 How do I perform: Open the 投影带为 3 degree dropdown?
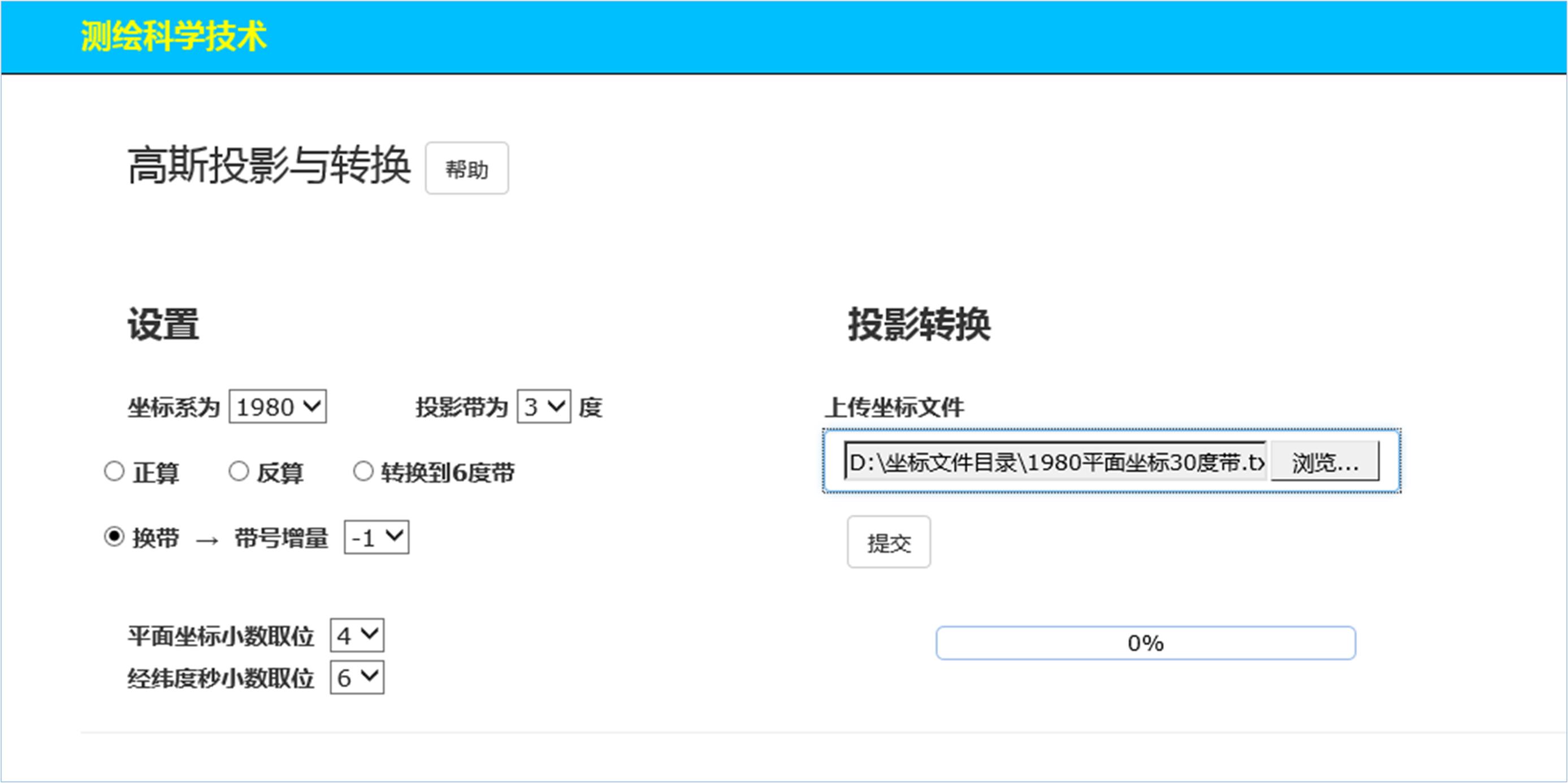(544, 406)
